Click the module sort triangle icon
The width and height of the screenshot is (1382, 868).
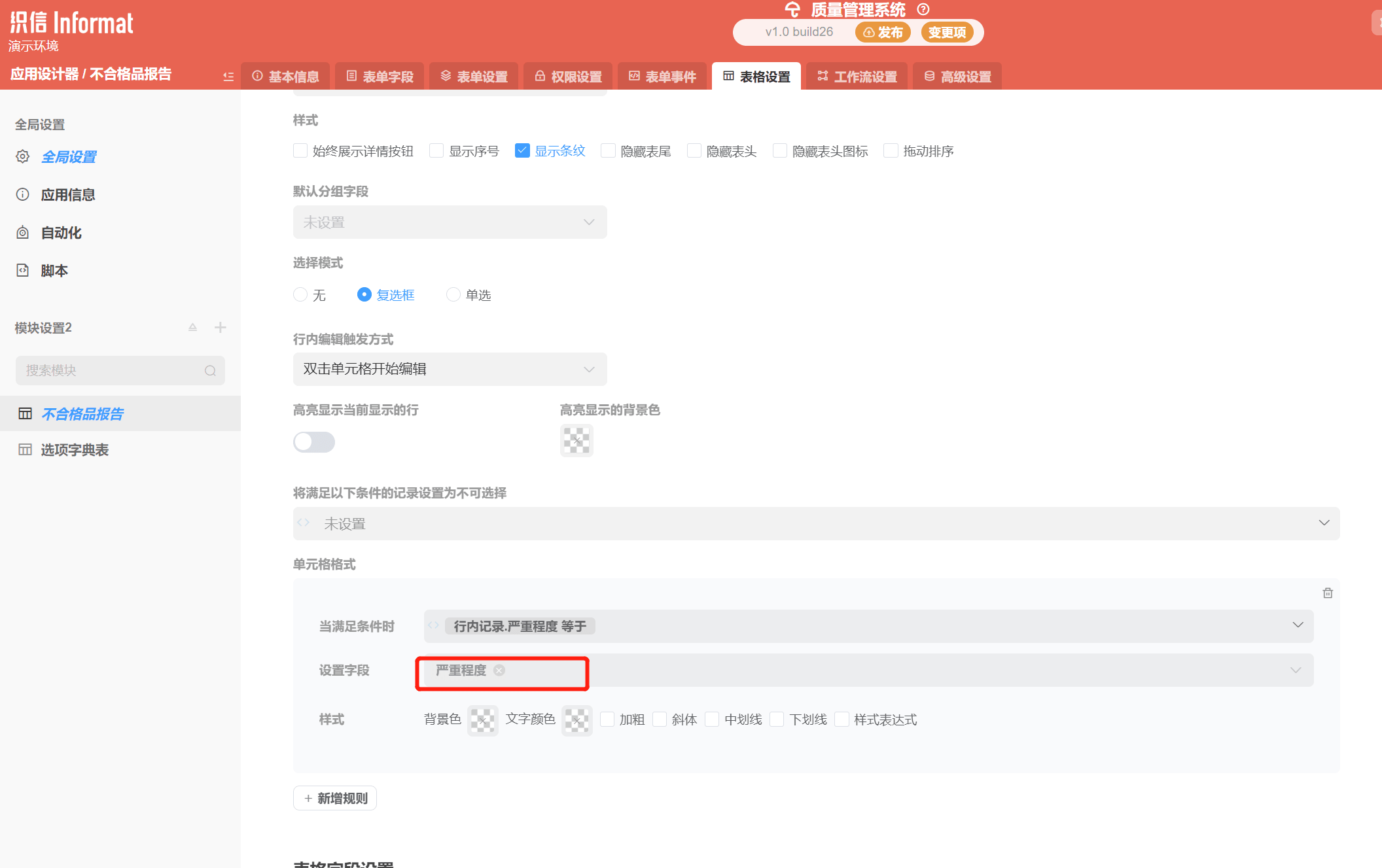coord(192,327)
